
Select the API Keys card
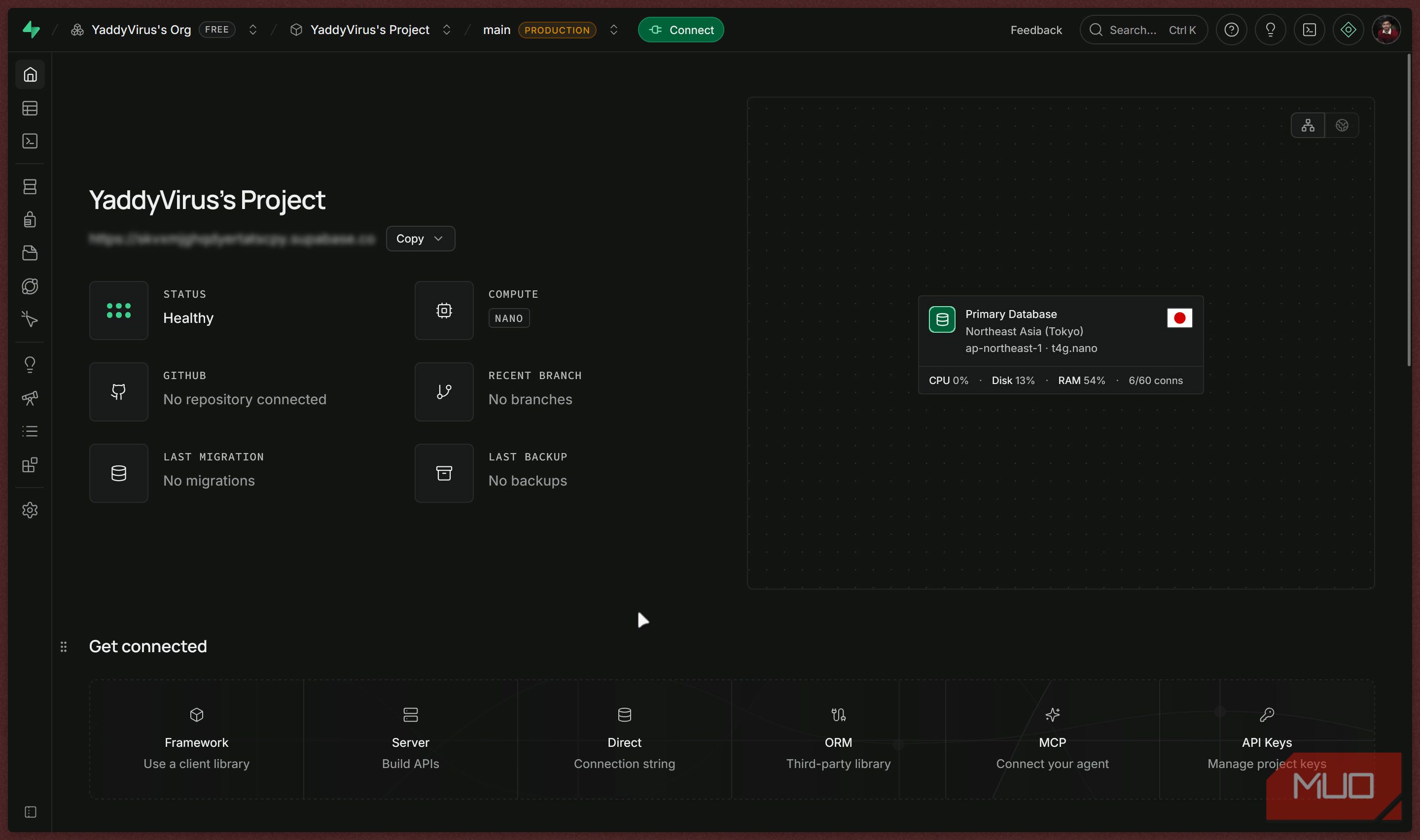pos(1267,739)
